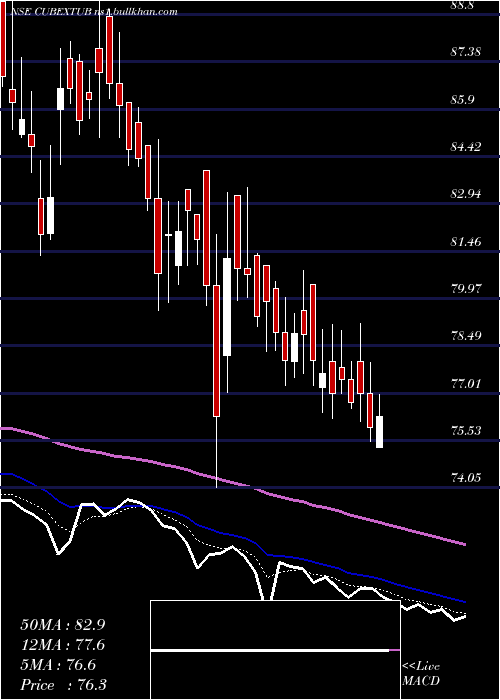Image resolution: width=500 pixels, height=700 pixels.
Task: Click the 85.9 price axis label
Action: pyautogui.click(x=462, y=100)
